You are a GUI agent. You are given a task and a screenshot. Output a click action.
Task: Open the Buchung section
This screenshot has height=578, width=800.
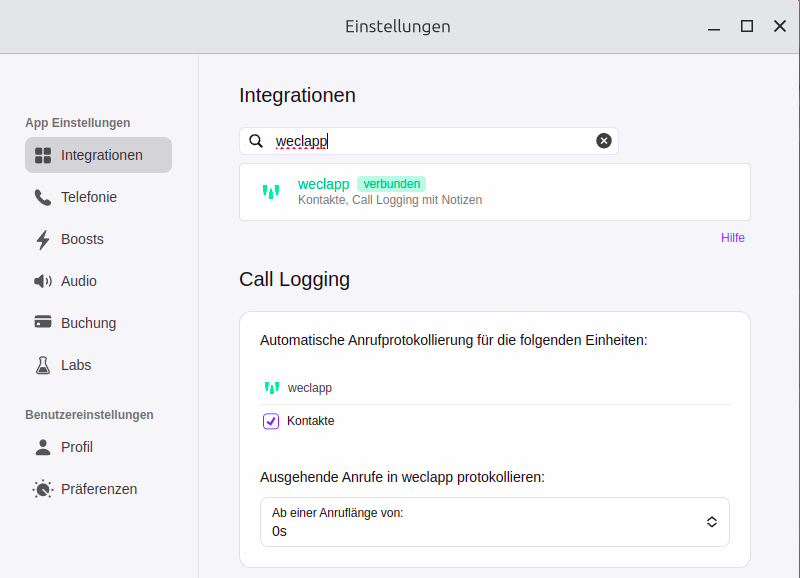click(98, 323)
